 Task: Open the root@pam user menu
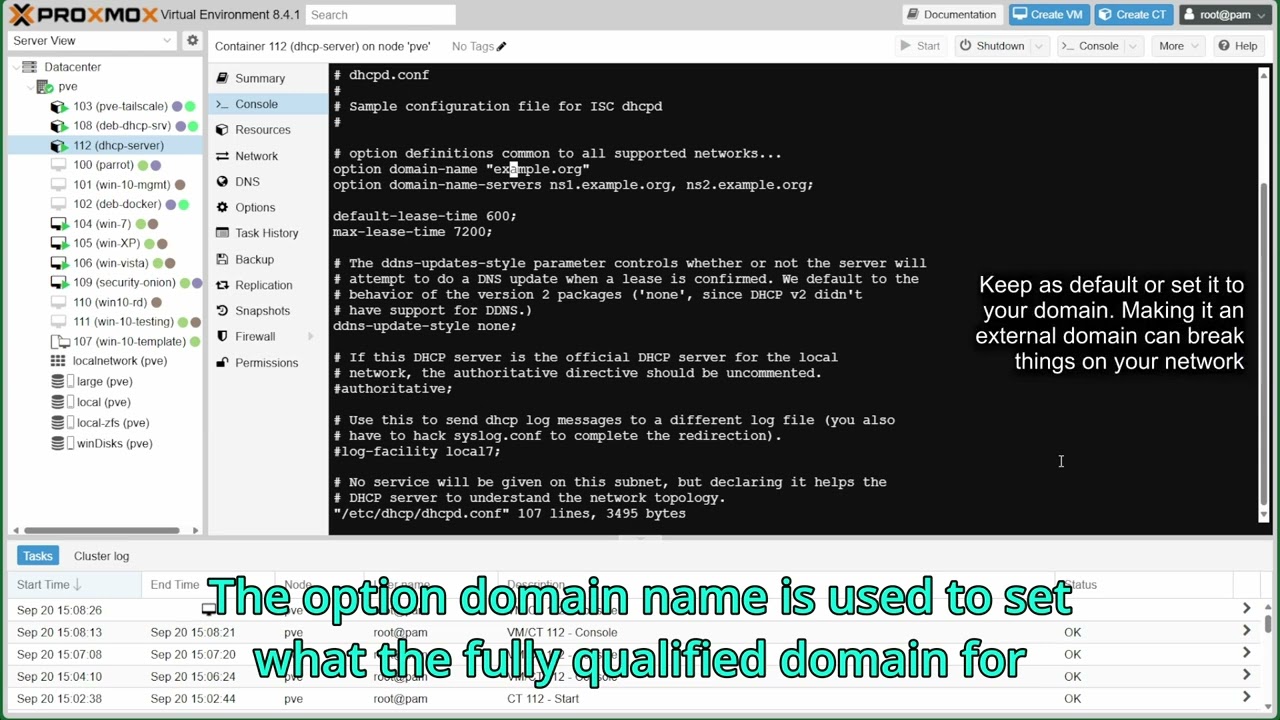tap(1226, 15)
